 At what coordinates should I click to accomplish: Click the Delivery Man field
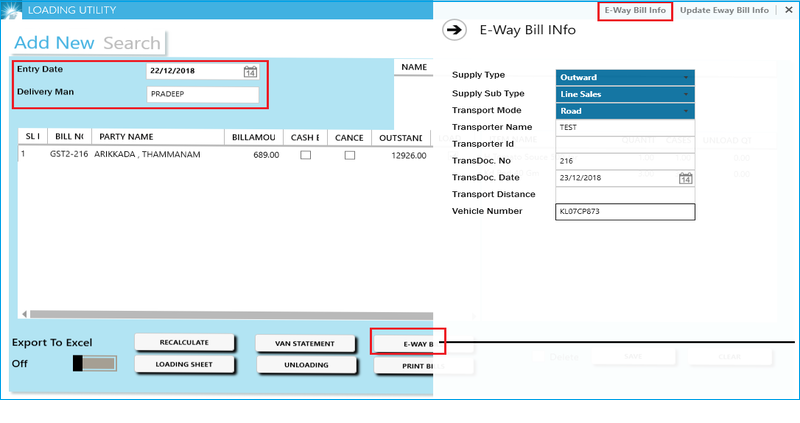click(x=203, y=94)
